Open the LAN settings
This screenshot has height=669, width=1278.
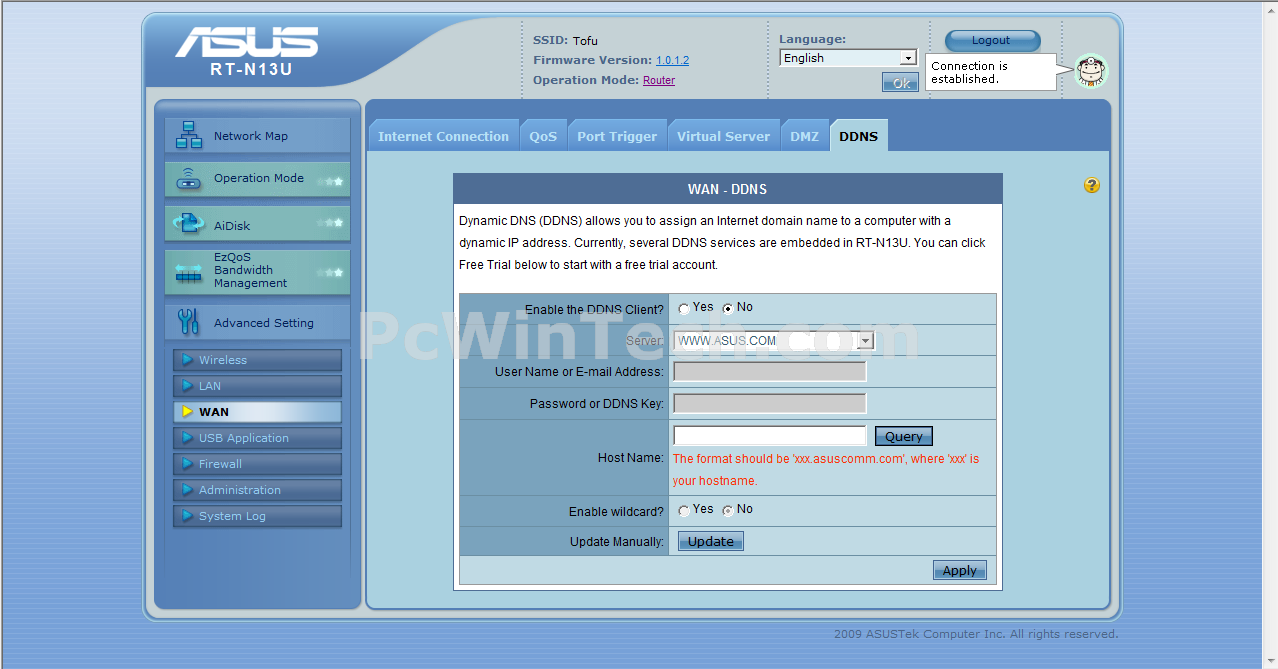tap(257, 386)
